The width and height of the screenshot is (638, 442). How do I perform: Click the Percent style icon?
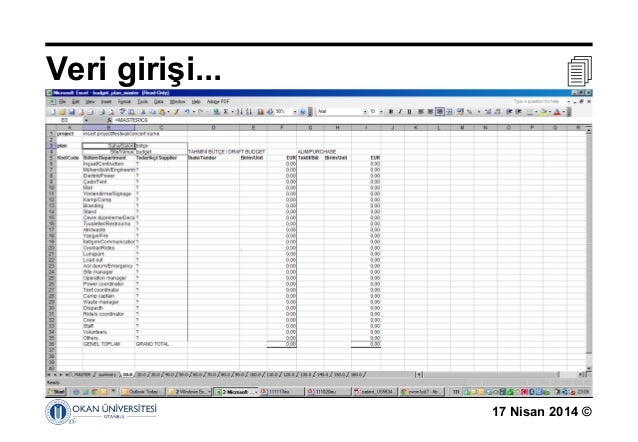[469, 112]
